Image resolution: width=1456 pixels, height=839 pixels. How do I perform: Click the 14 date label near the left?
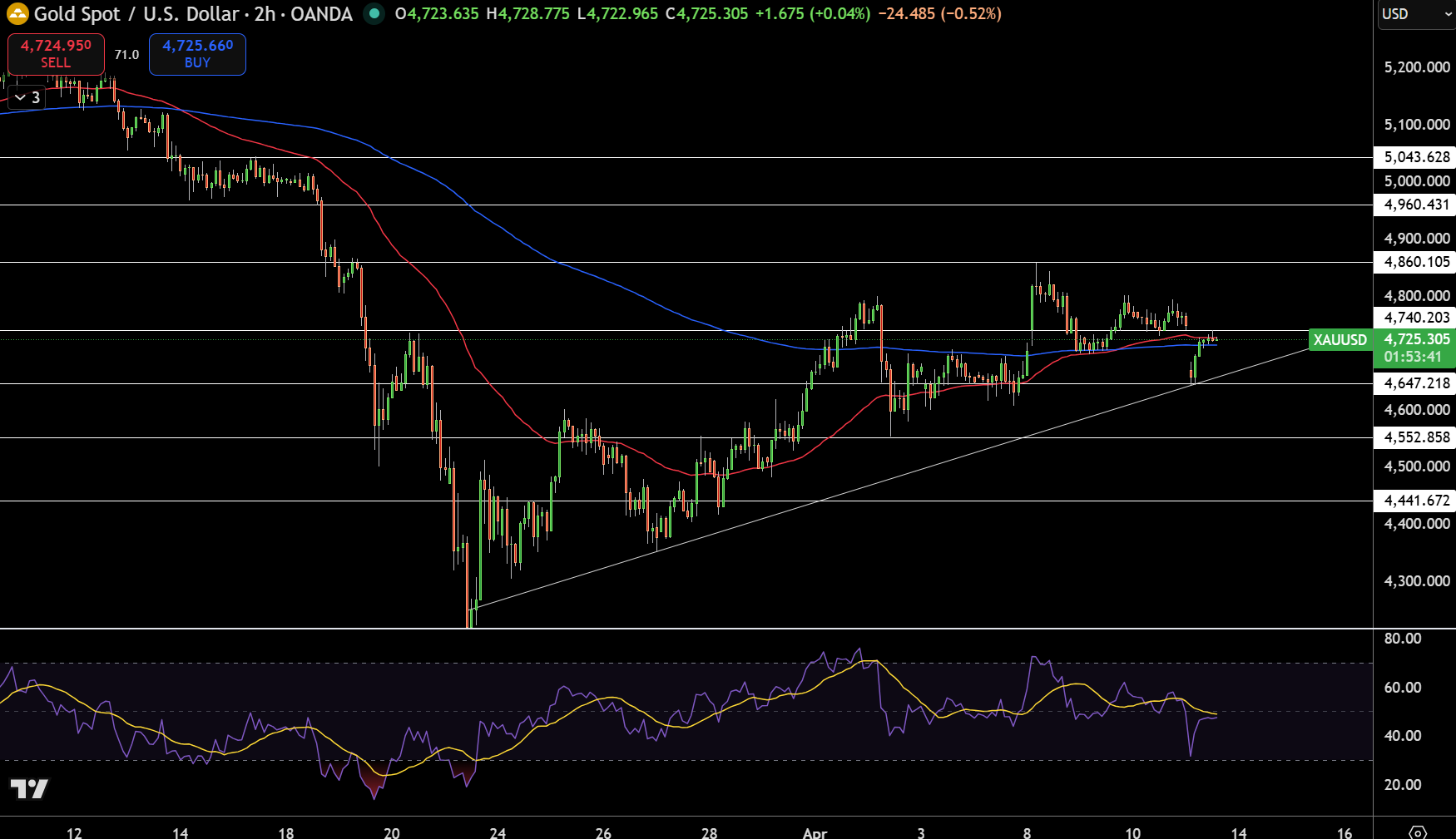pos(180,832)
